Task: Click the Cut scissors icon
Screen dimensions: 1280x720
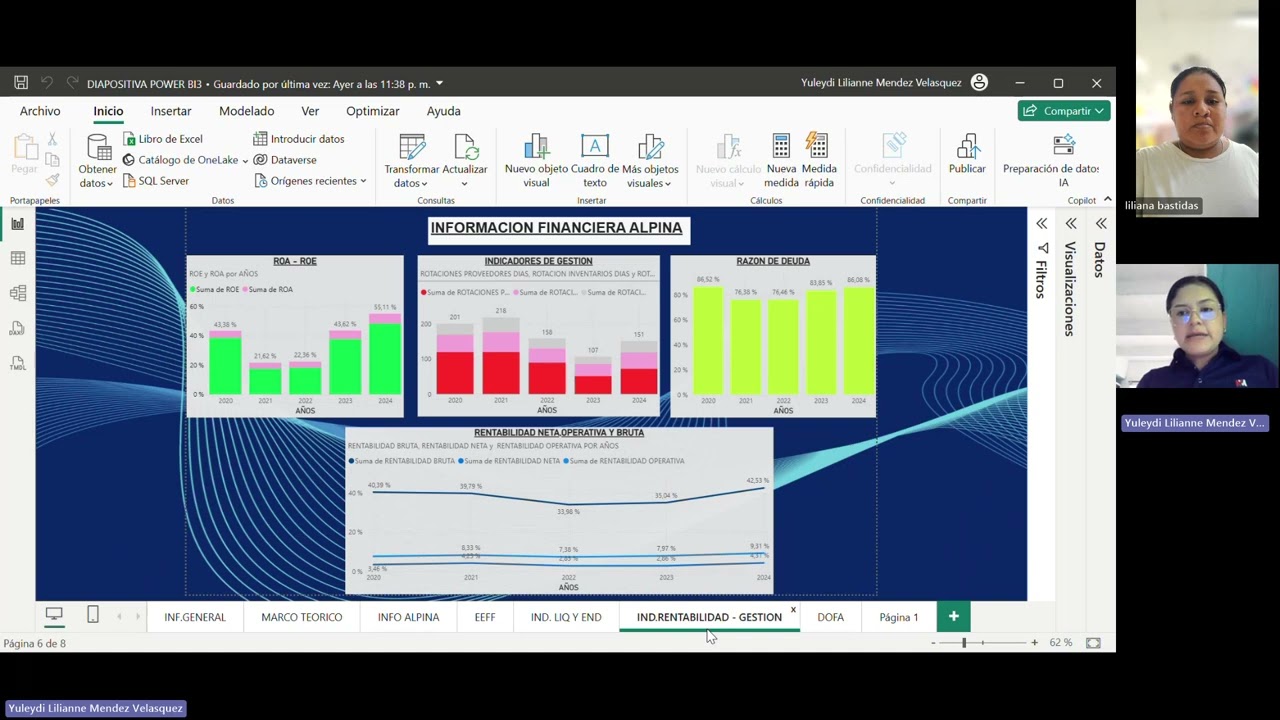Action: tap(52, 140)
